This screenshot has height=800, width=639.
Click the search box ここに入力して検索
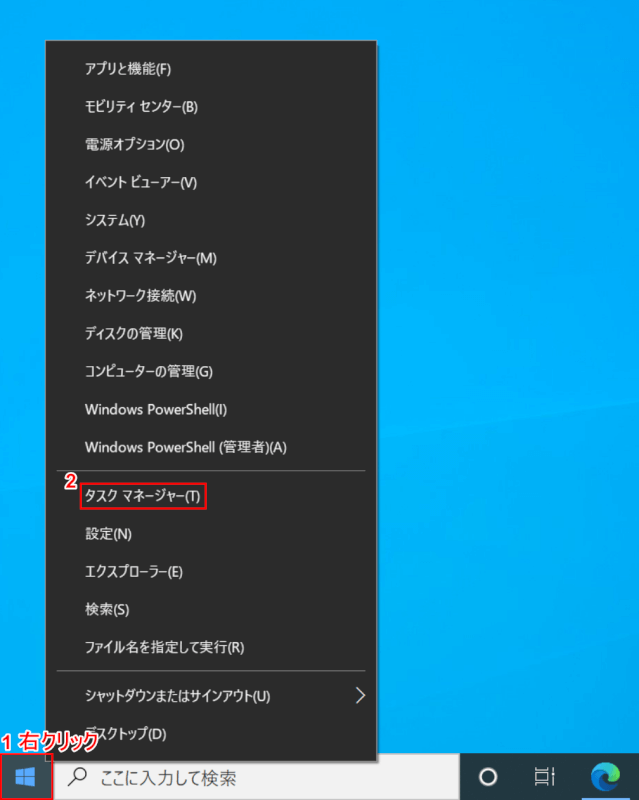point(257,777)
